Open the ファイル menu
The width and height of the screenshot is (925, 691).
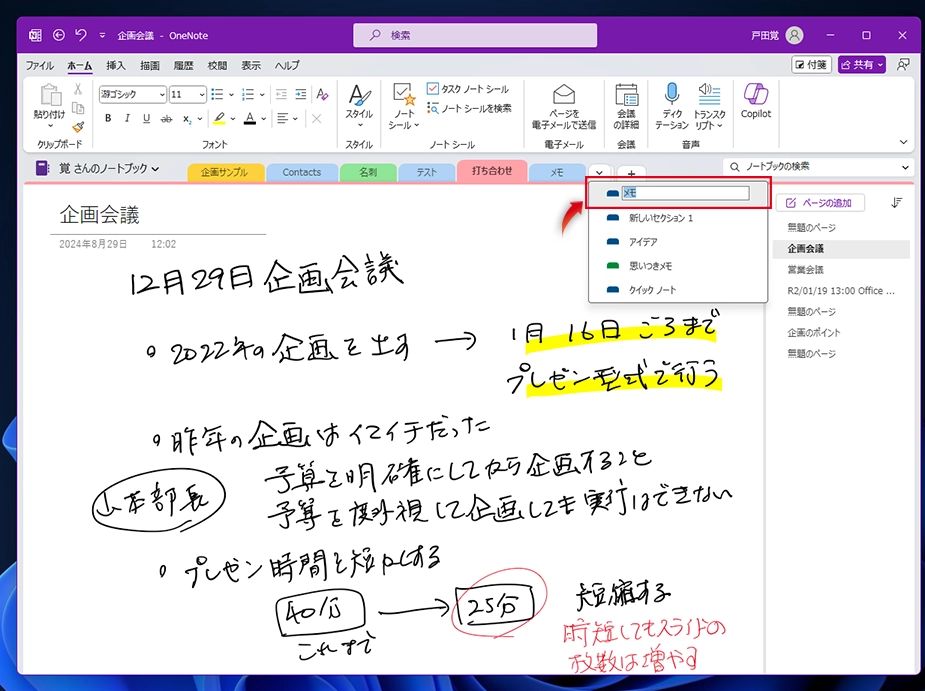click(x=40, y=66)
